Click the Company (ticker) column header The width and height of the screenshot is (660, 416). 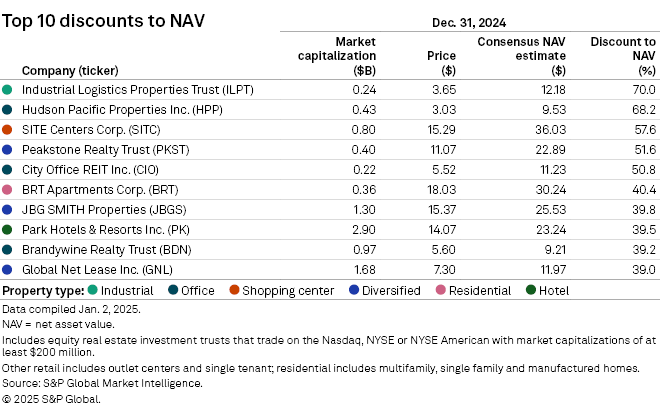[x=65, y=71]
